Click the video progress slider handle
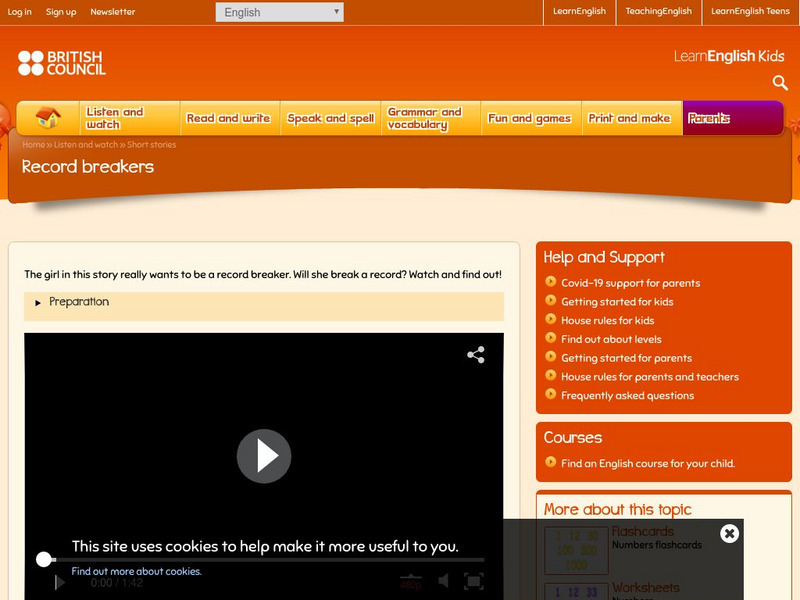Viewport: 800px width, 600px height. pos(44,557)
